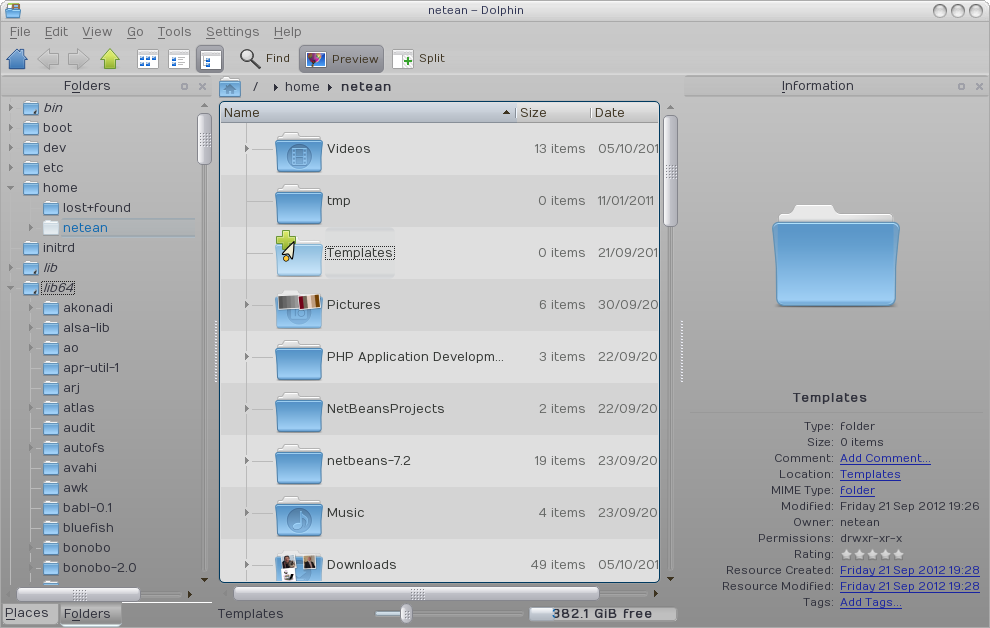The image size is (990, 628).
Task: Open dropdown arrow before netean in breadcrumb
Action: click(x=330, y=88)
